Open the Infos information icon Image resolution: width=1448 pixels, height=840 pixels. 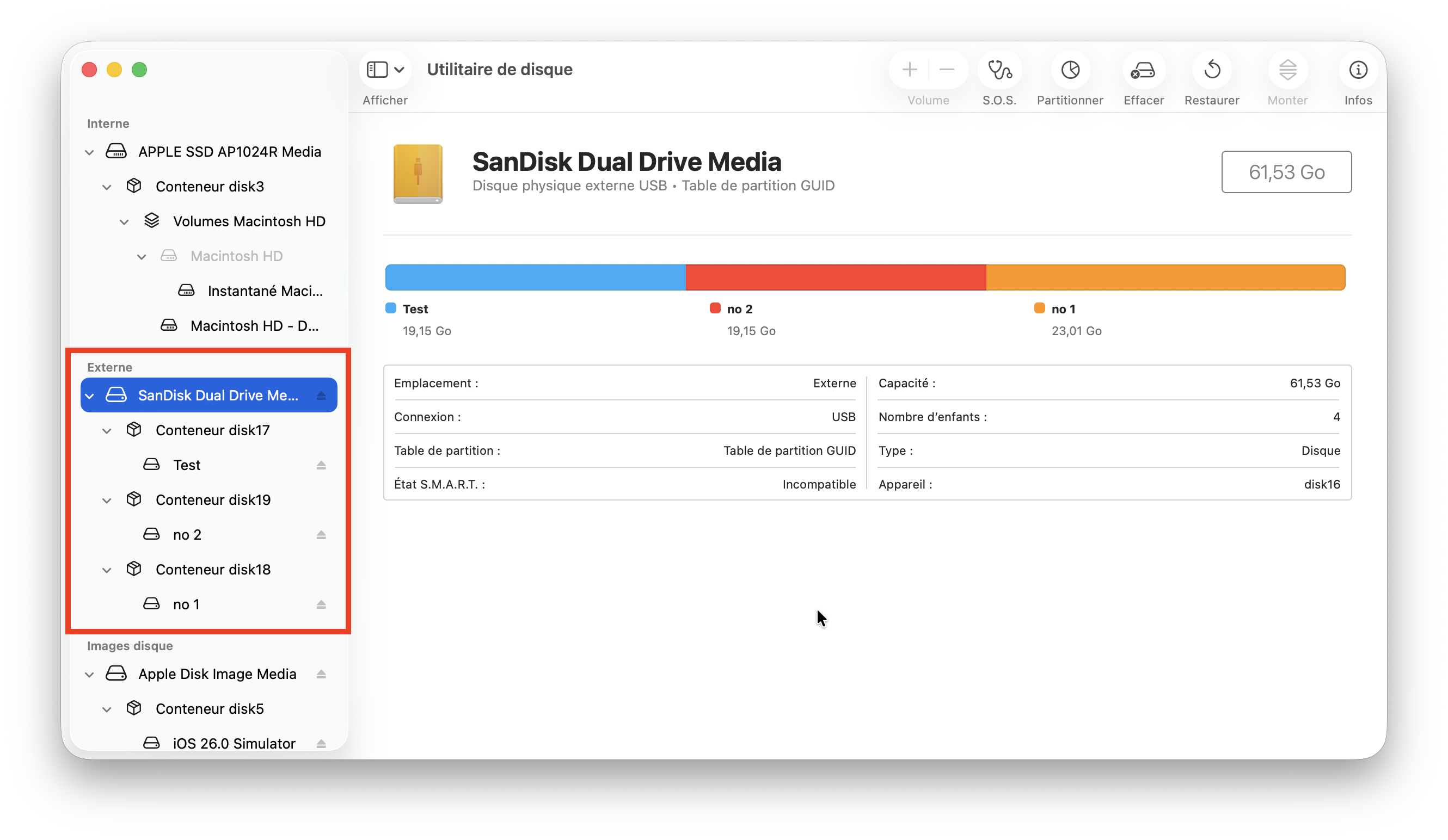click(x=1358, y=70)
